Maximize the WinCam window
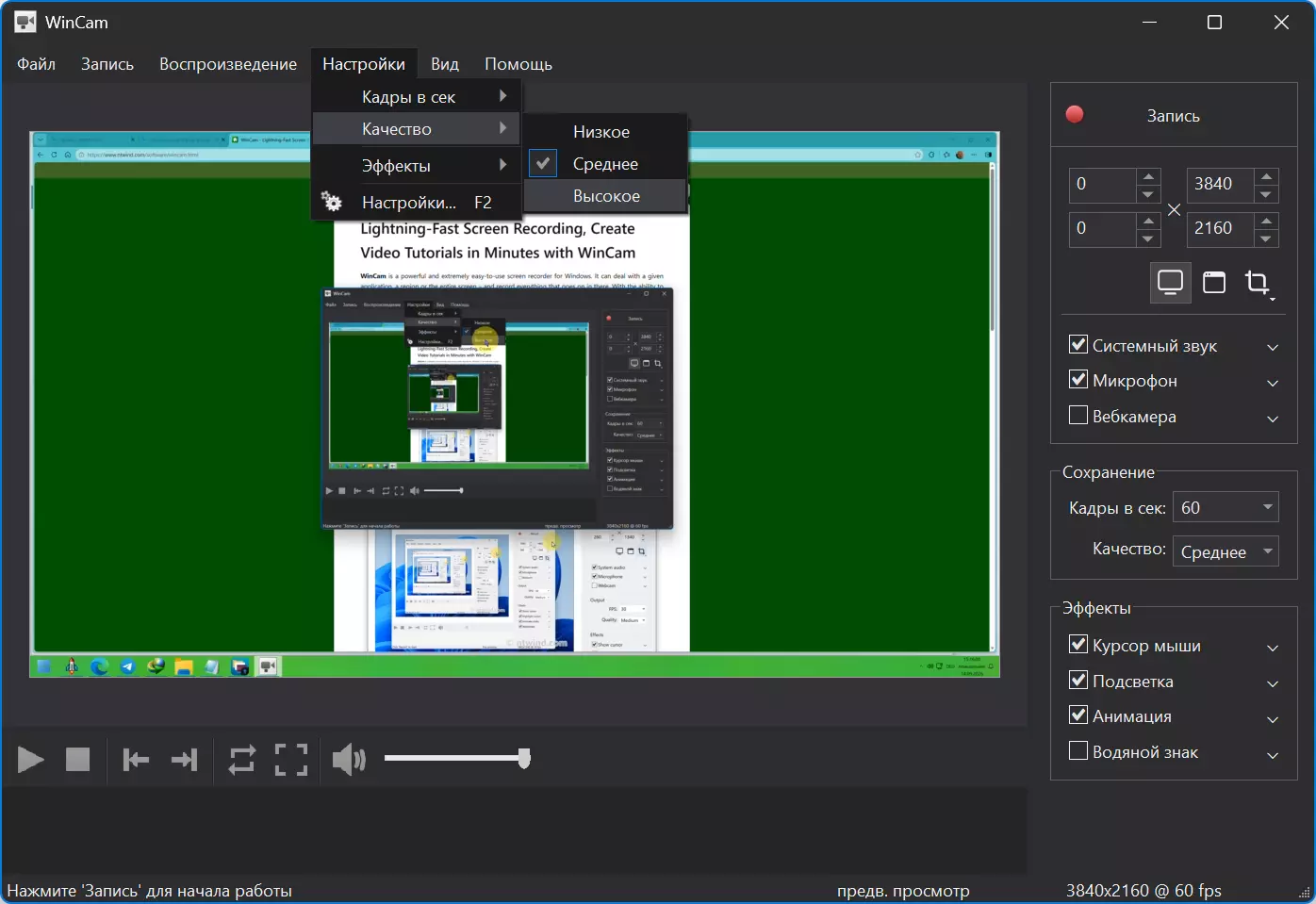 point(1214,23)
